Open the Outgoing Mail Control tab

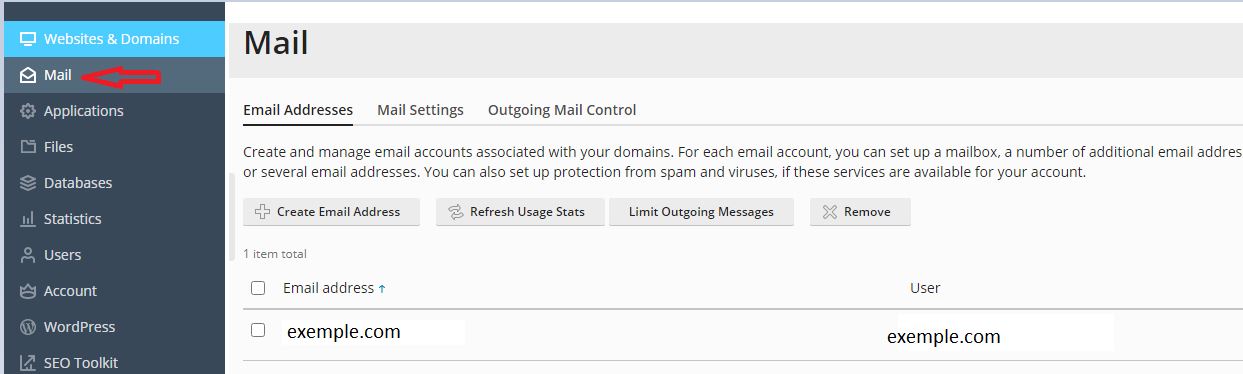[x=562, y=110]
